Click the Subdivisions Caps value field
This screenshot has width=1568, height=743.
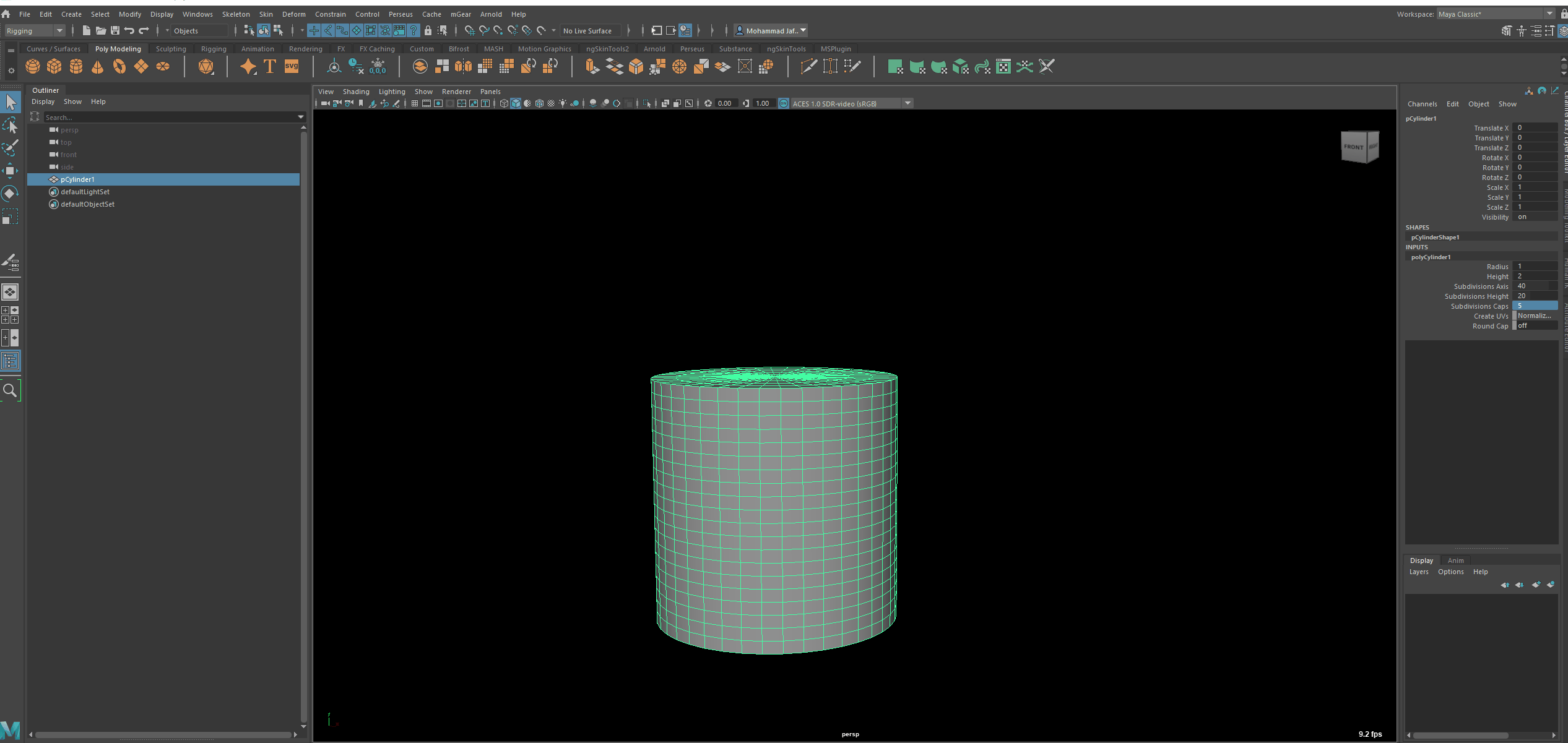pyautogui.click(x=1535, y=306)
